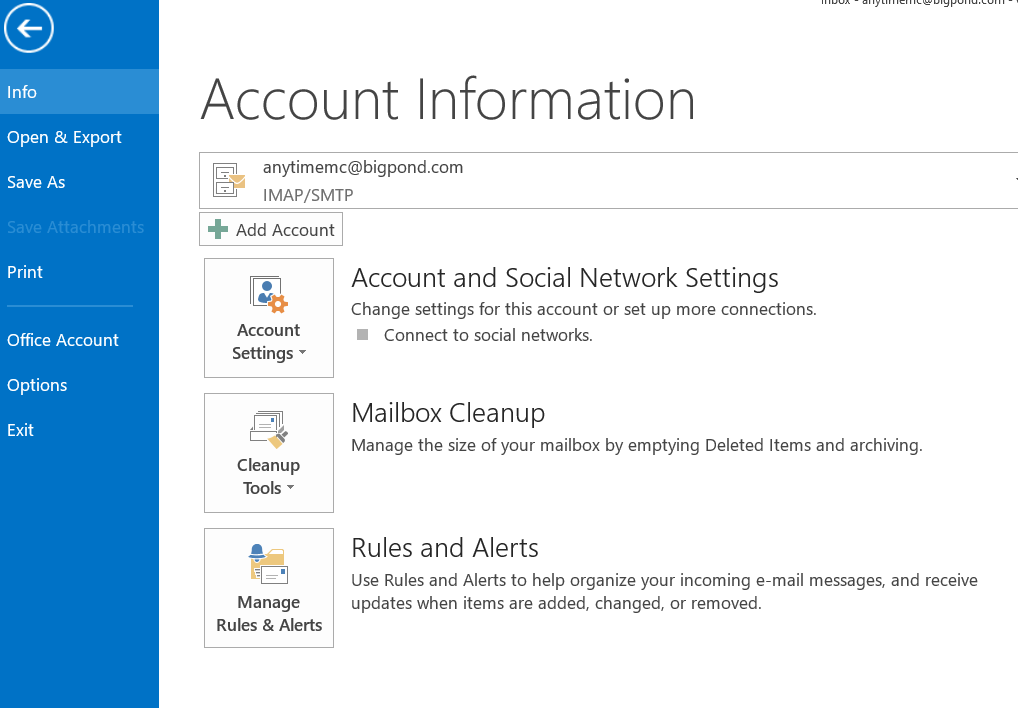Expand the Account Settings dropdown button
The height and width of the screenshot is (708, 1018).
[x=269, y=318]
